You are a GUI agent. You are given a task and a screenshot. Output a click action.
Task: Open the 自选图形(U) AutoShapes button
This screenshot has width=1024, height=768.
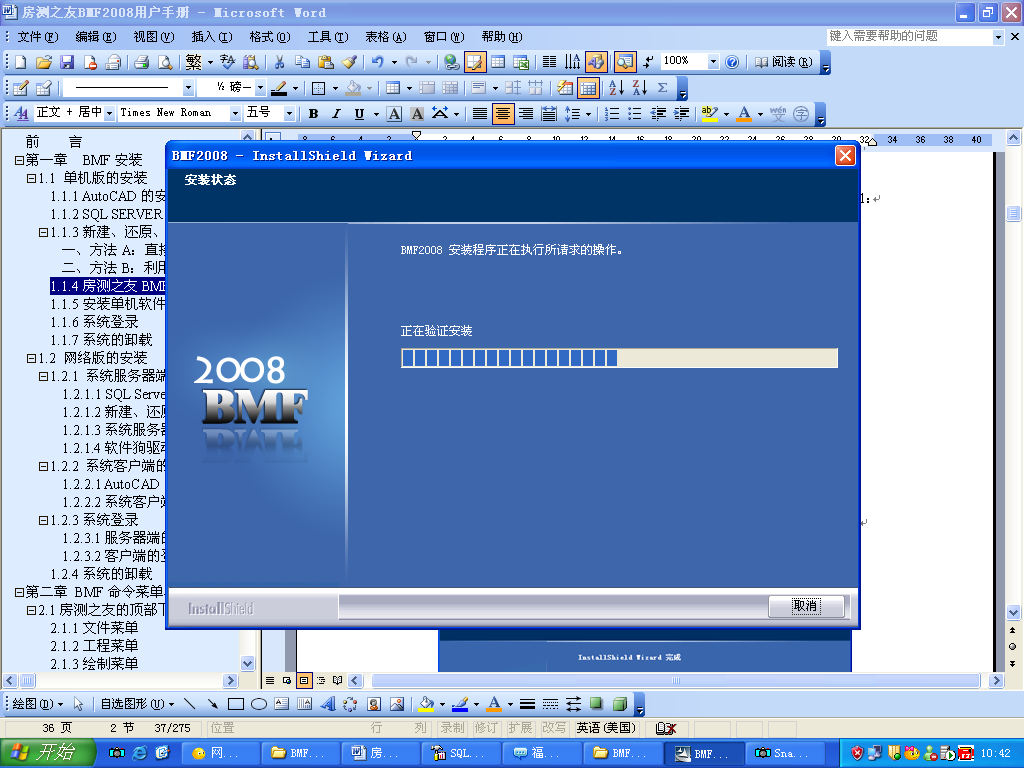[138, 704]
